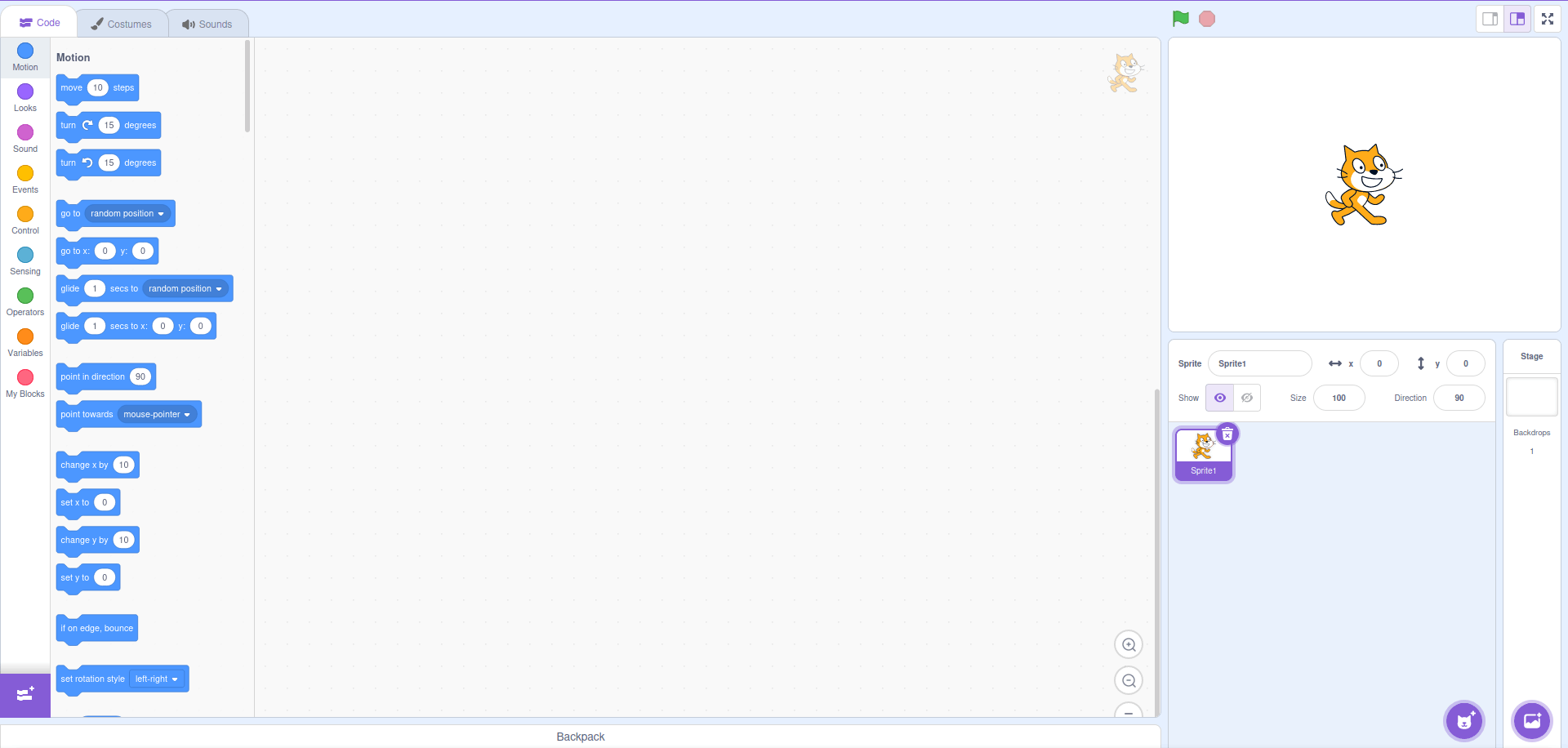1568x748 pixels.
Task: Zoom in the code workspace
Action: click(1129, 644)
